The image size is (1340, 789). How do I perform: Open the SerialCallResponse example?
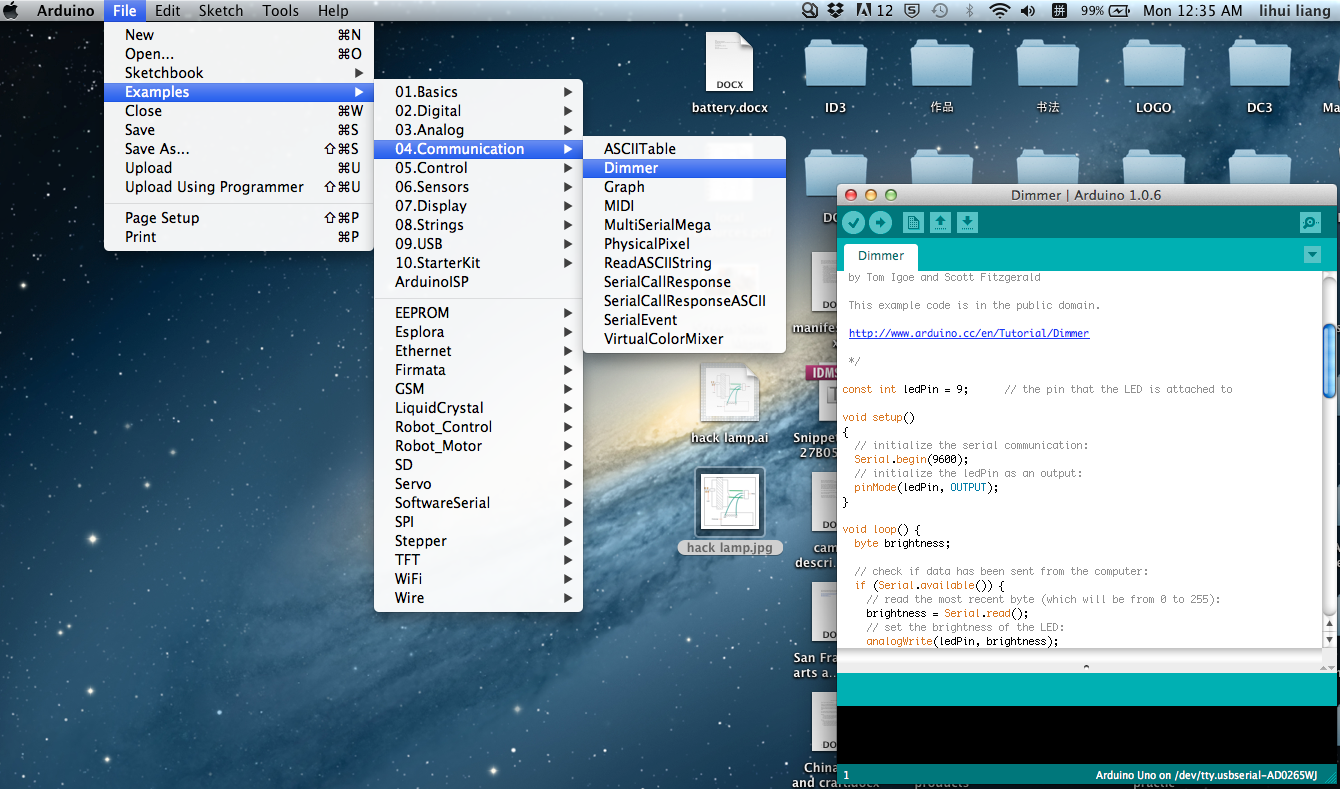pos(684,282)
